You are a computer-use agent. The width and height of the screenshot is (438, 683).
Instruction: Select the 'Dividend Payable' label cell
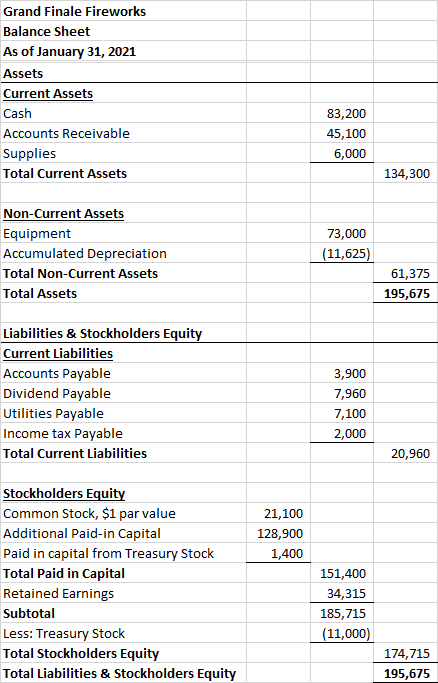(123, 393)
